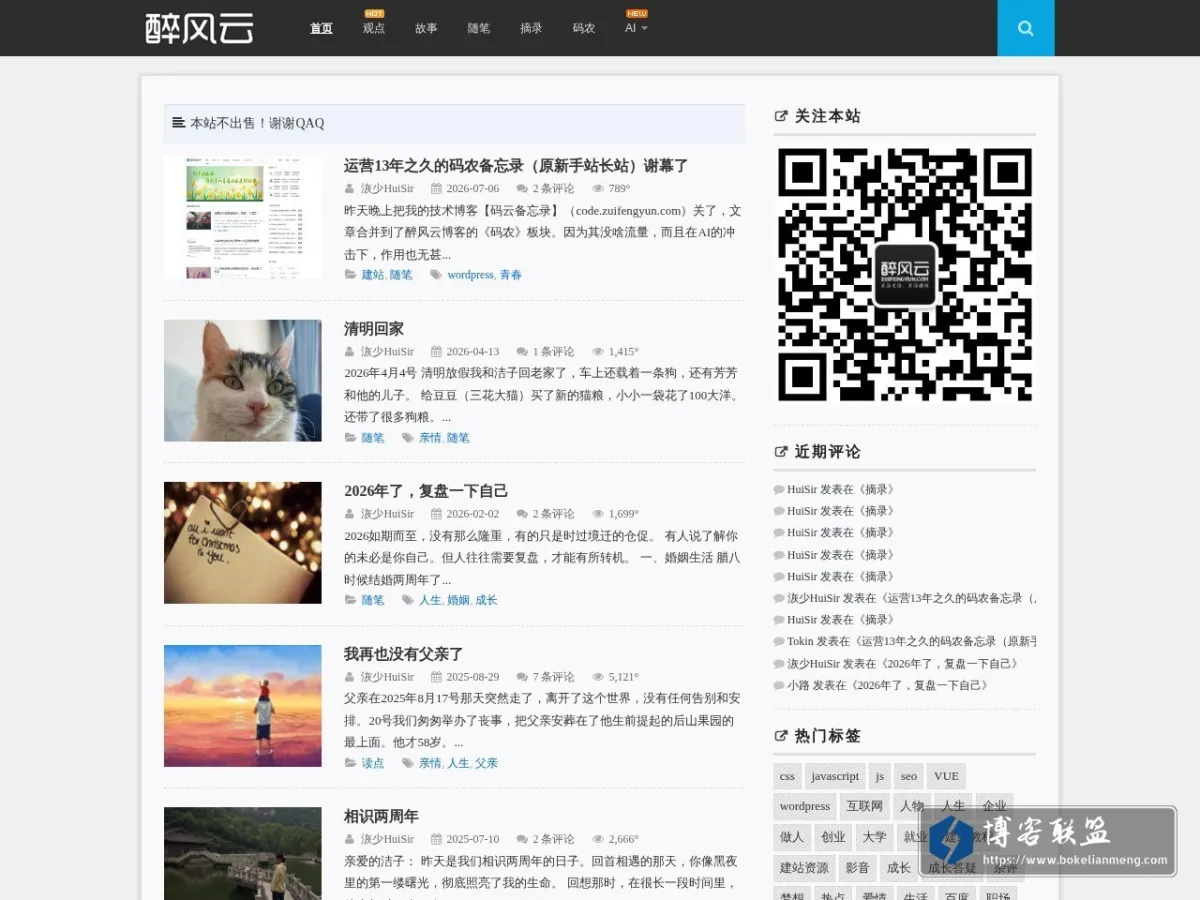Select the css tag
Viewport: 1200px width, 900px height.
(x=788, y=776)
